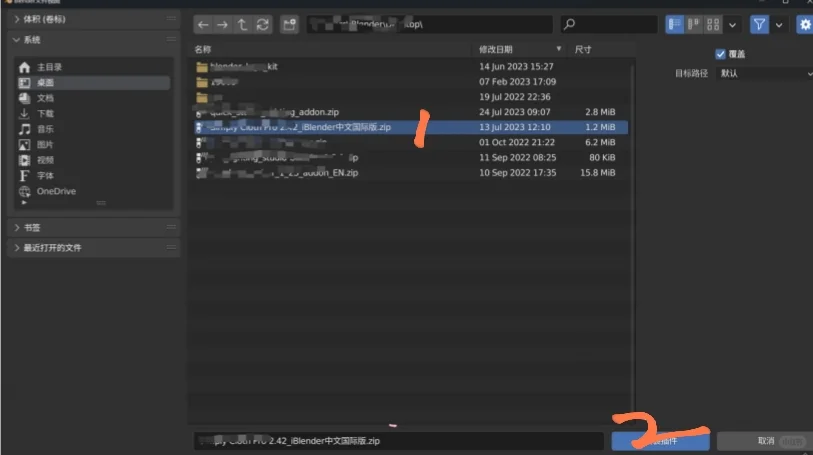Expand the 体积 (卷标) volumes panel
The height and width of the screenshot is (455, 813).
(93, 19)
